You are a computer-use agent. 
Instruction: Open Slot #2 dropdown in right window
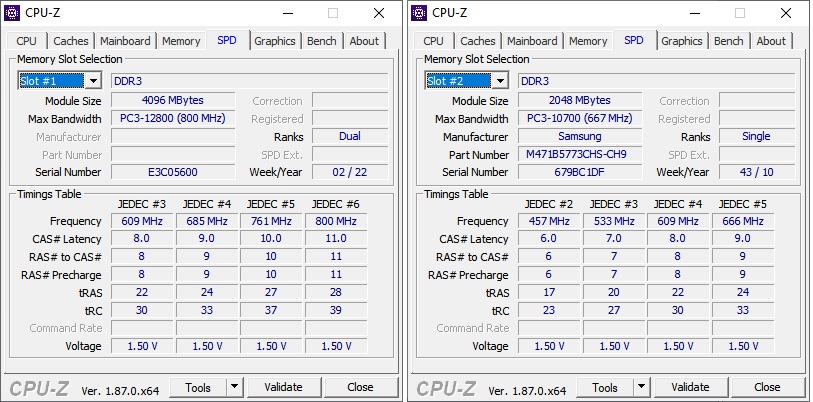[x=467, y=81]
